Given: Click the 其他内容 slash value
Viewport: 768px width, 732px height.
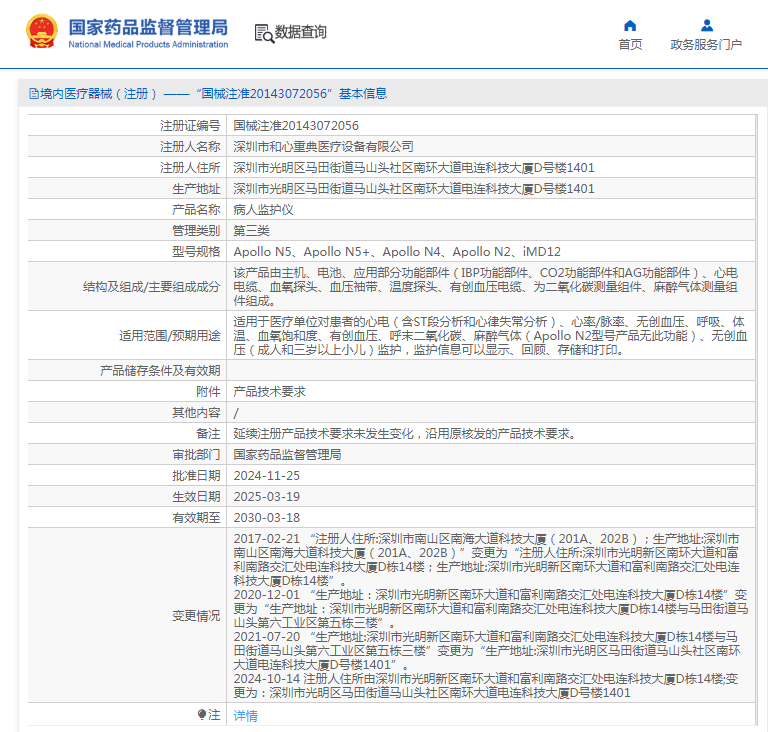Looking at the screenshot, I should (237, 413).
